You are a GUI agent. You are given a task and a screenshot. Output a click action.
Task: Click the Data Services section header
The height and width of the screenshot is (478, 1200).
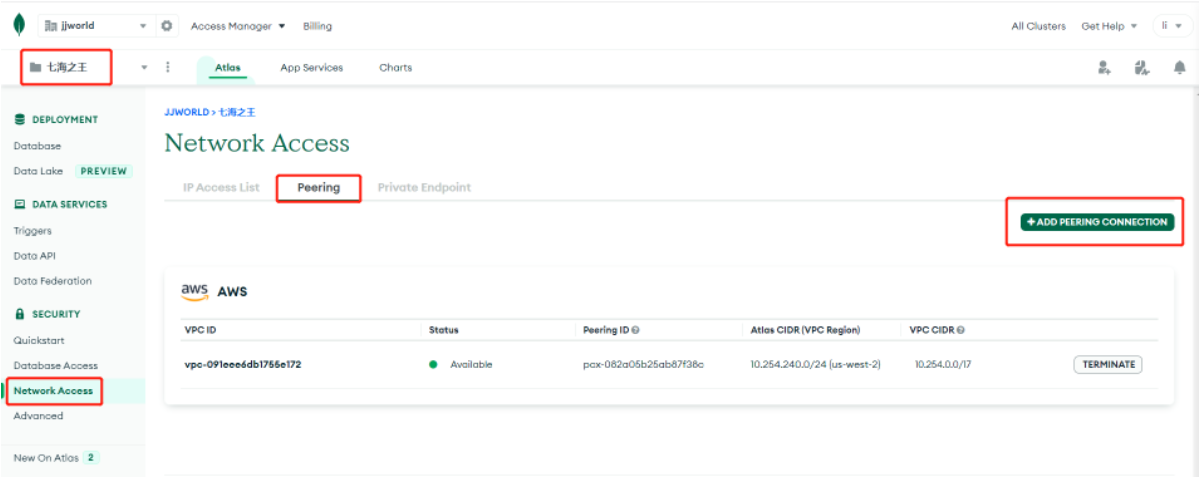click(x=69, y=204)
